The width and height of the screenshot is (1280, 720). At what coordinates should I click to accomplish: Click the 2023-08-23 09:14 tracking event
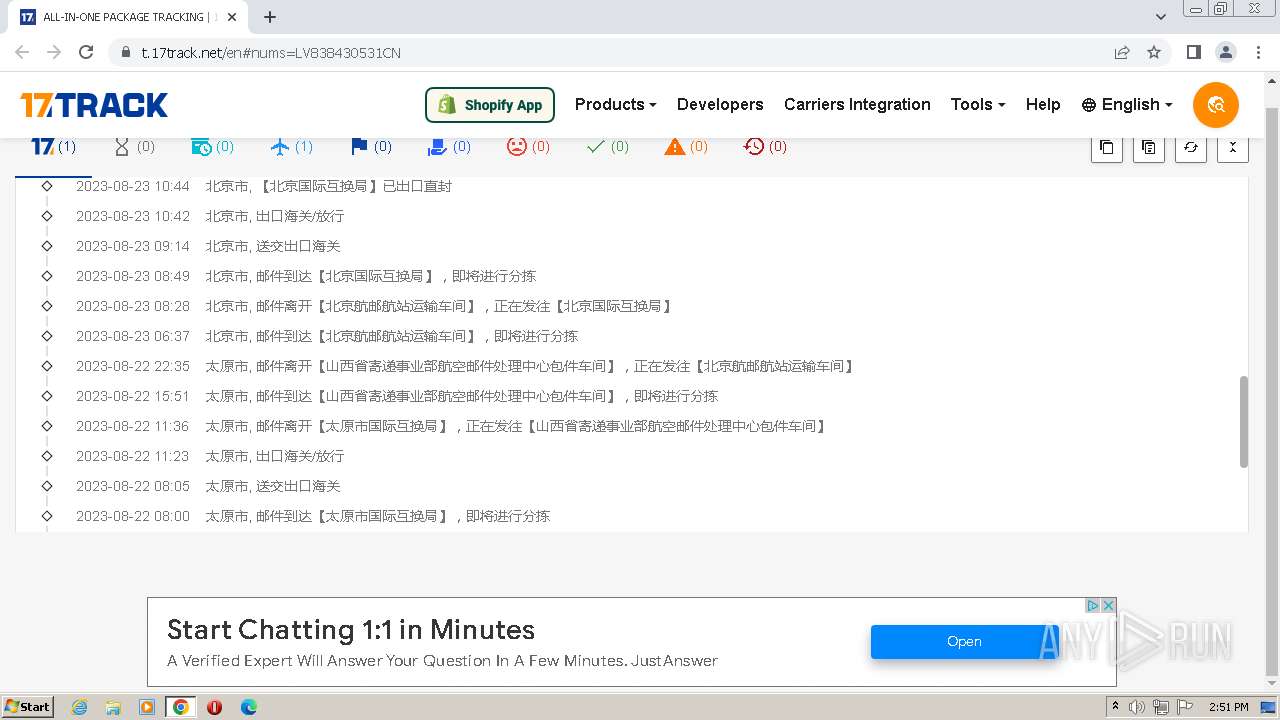[x=208, y=246]
